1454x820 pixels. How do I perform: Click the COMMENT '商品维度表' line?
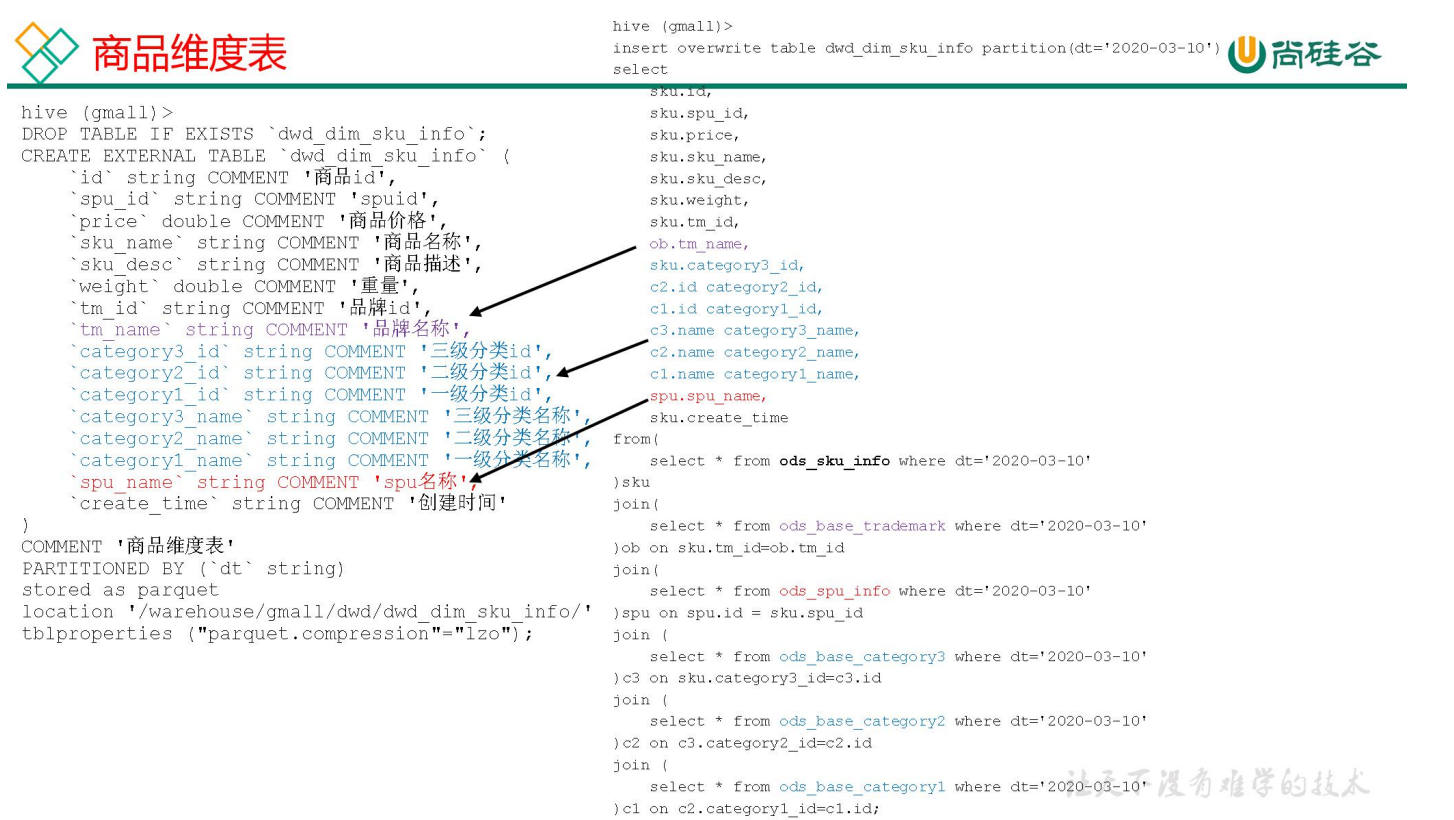tap(129, 547)
